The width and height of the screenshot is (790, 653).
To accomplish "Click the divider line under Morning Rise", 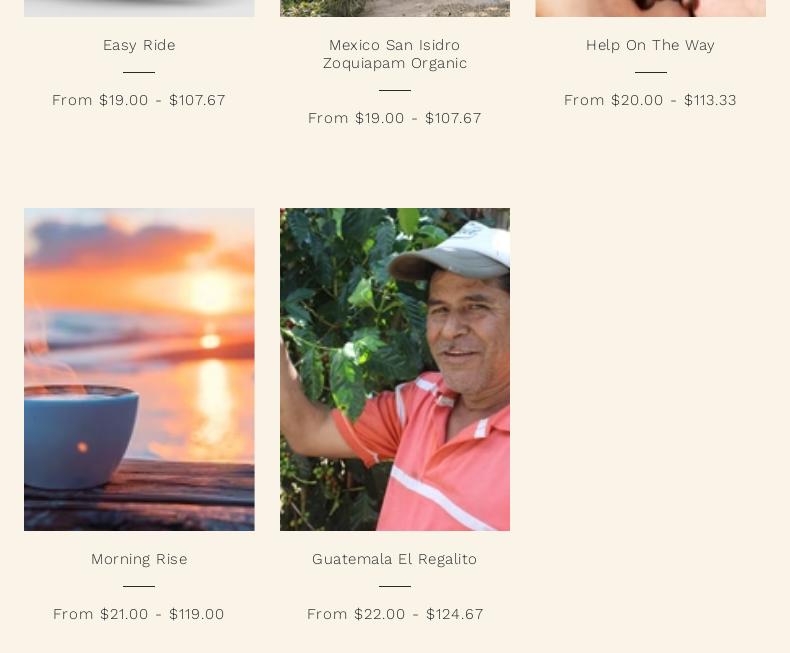I will [x=139, y=586].
